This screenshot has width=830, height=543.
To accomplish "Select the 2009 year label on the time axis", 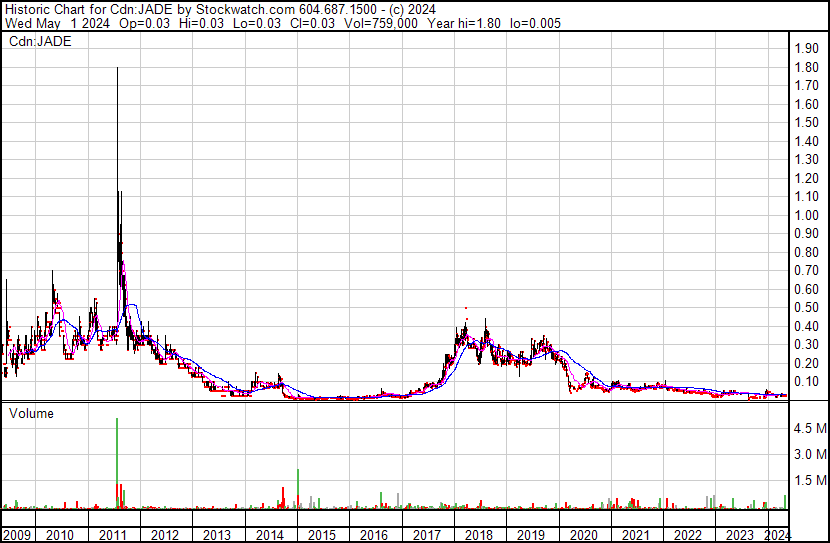I will point(17,535).
